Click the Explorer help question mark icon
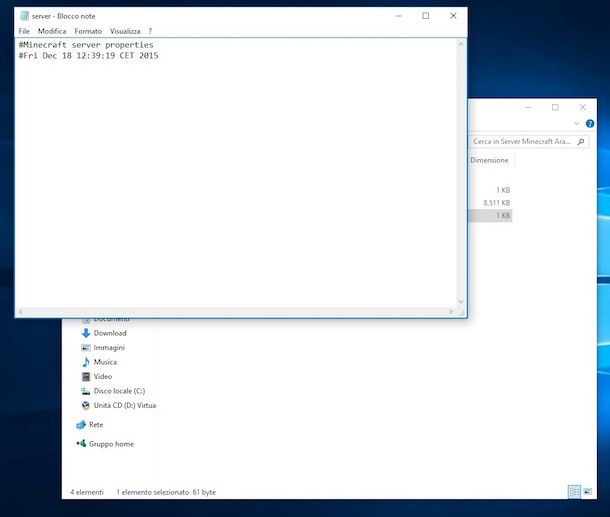This screenshot has height=517, width=610. (590, 124)
